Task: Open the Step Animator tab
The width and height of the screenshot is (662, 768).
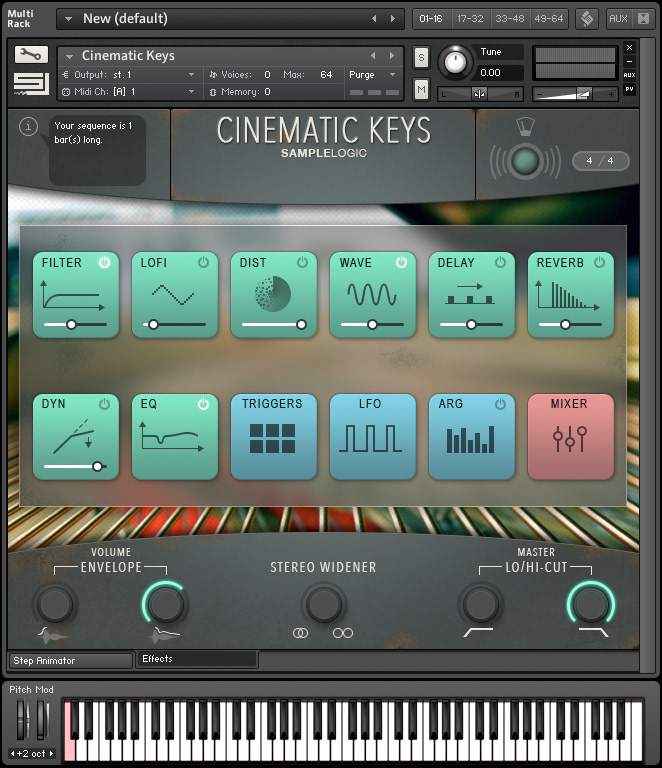Action: (x=71, y=661)
